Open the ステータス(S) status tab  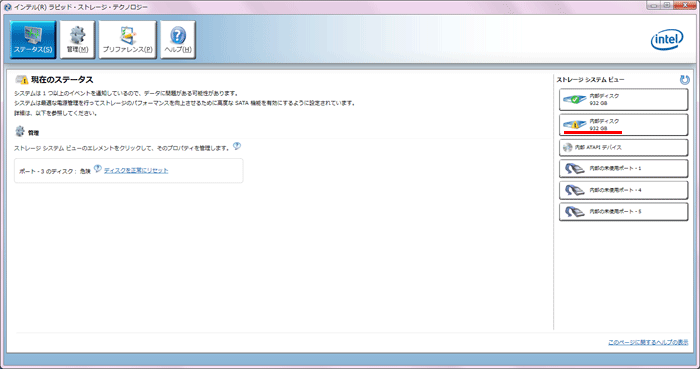[33, 40]
